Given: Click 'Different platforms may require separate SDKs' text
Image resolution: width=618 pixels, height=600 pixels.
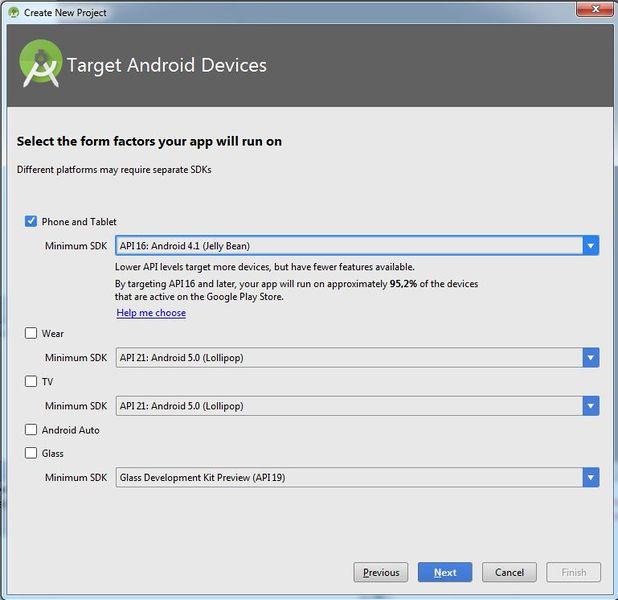Looking at the screenshot, I should [114, 170].
